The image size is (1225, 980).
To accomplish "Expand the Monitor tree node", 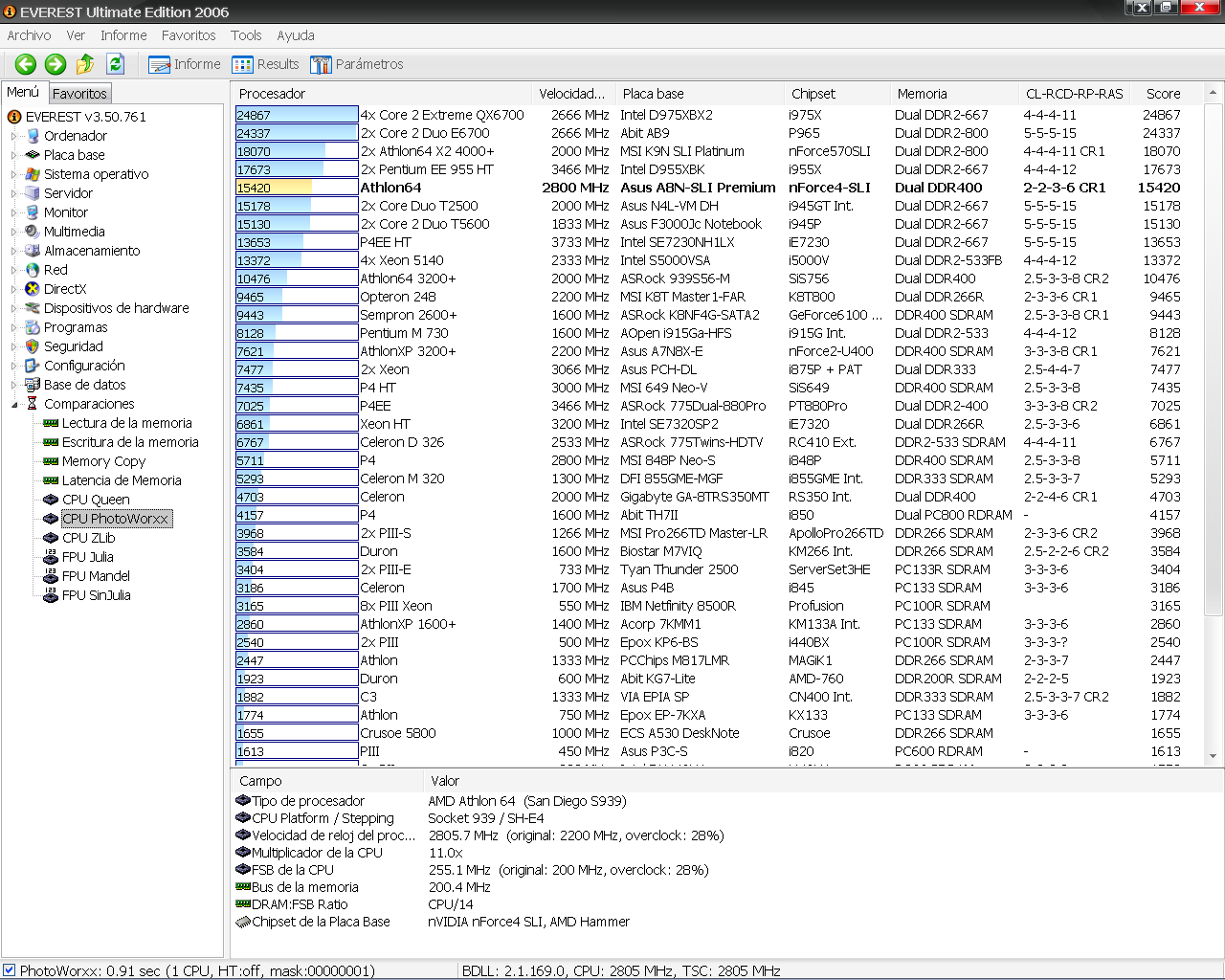I will tap(14, 212).
